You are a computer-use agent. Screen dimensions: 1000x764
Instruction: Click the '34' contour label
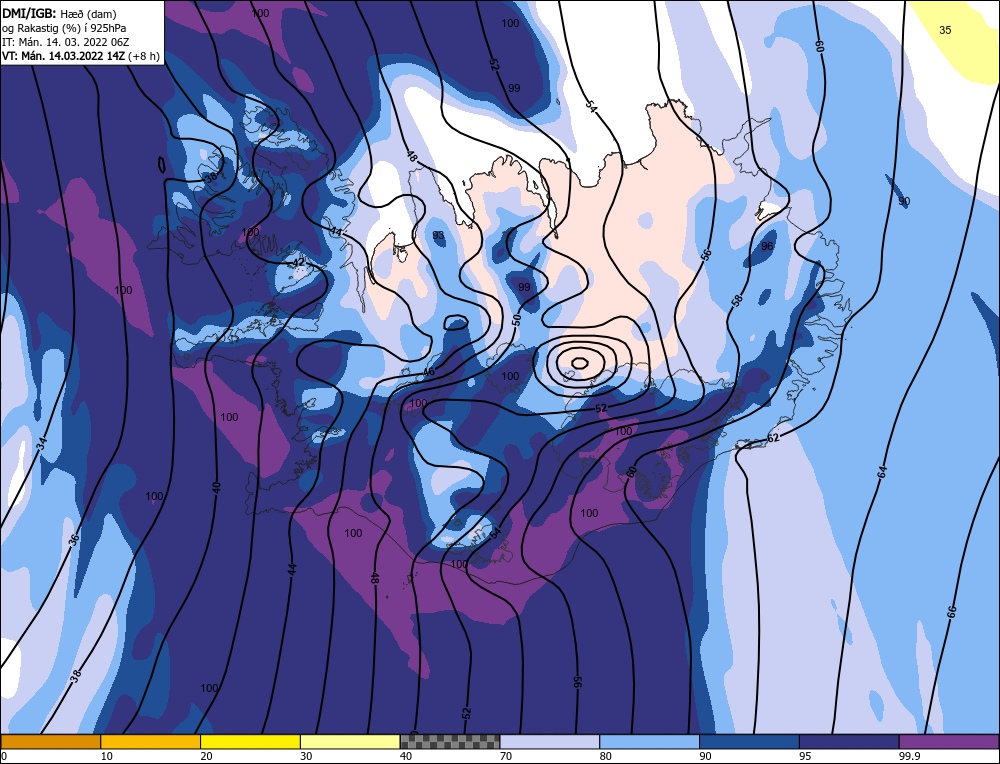pyautogui.click(x=42, y=445)
